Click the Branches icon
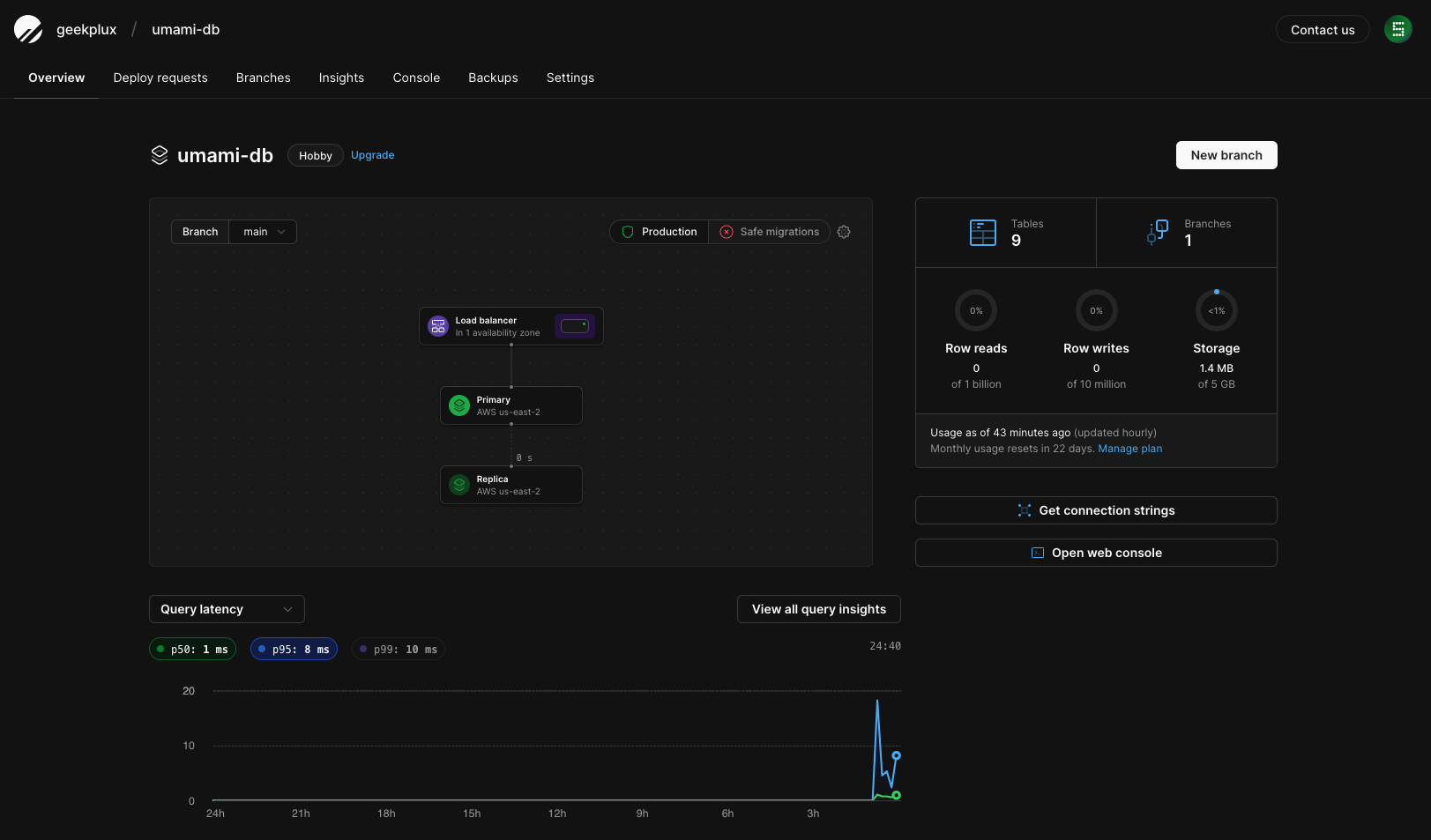This screenshot has width=1431, height=840. [x=1157, y=233]
